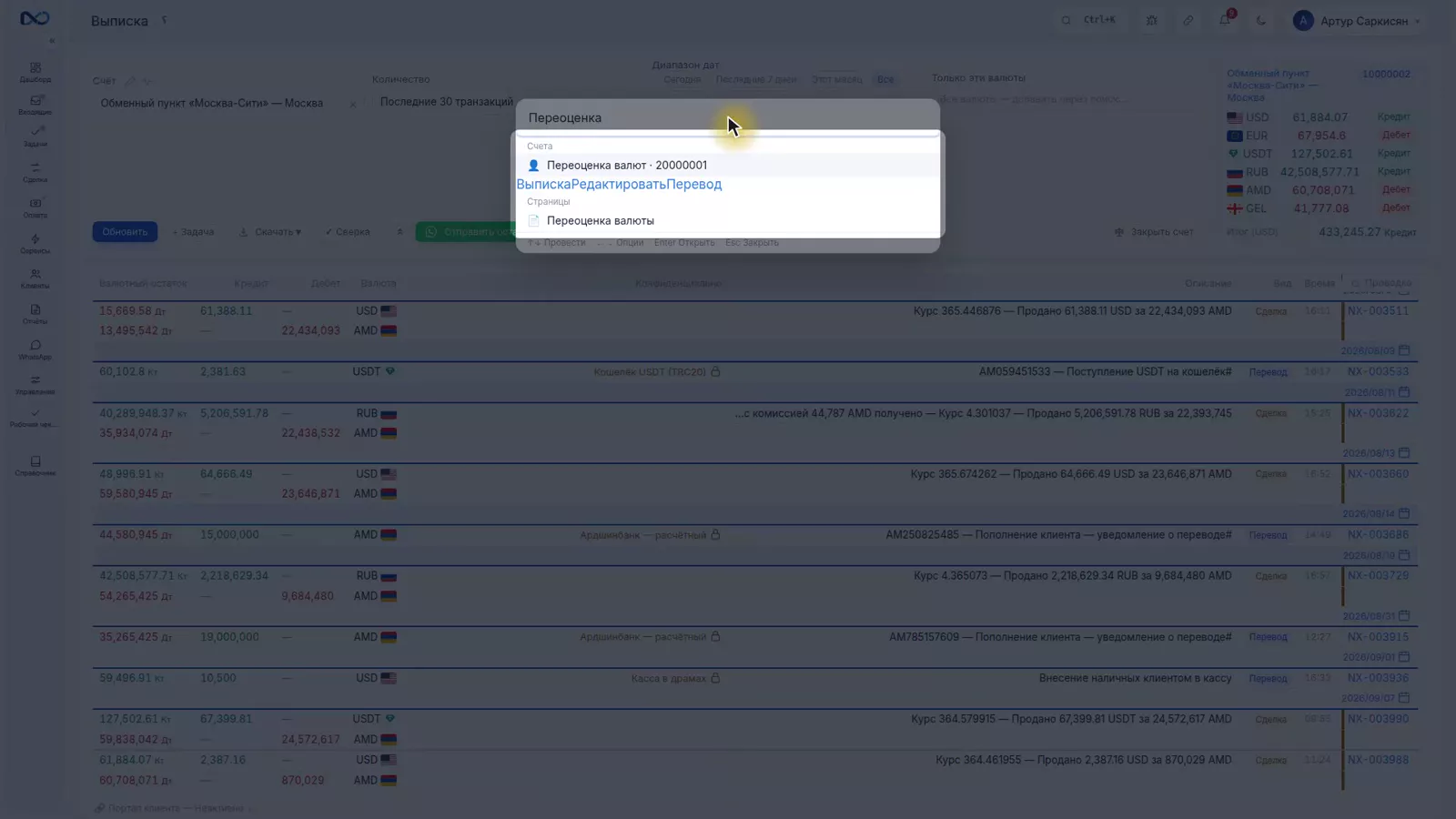Click the infinity logo in the corner
Image resolution: width=1456 pixels, height=819 pixels.
(35, 18)
